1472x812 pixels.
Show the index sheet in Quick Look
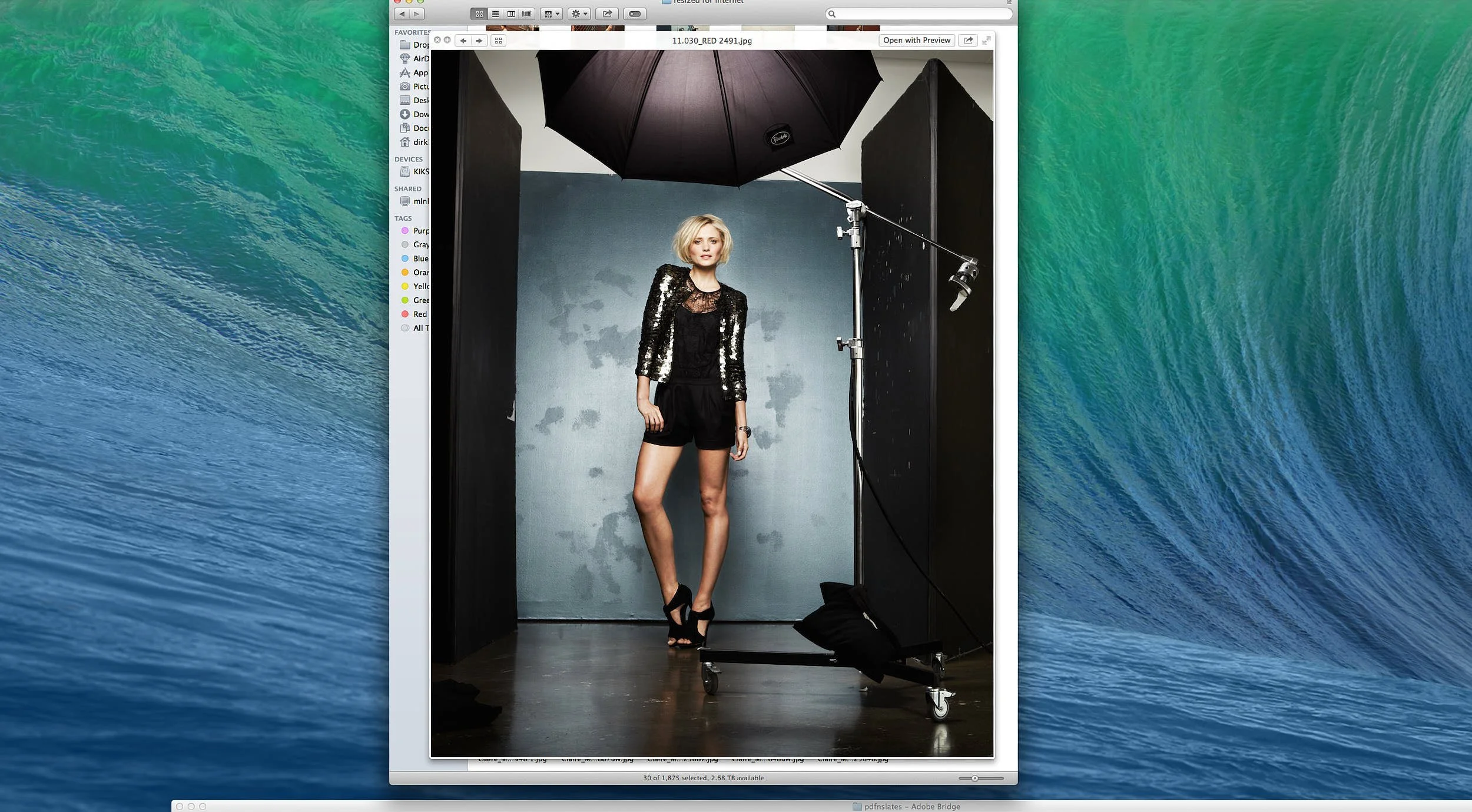498,40
